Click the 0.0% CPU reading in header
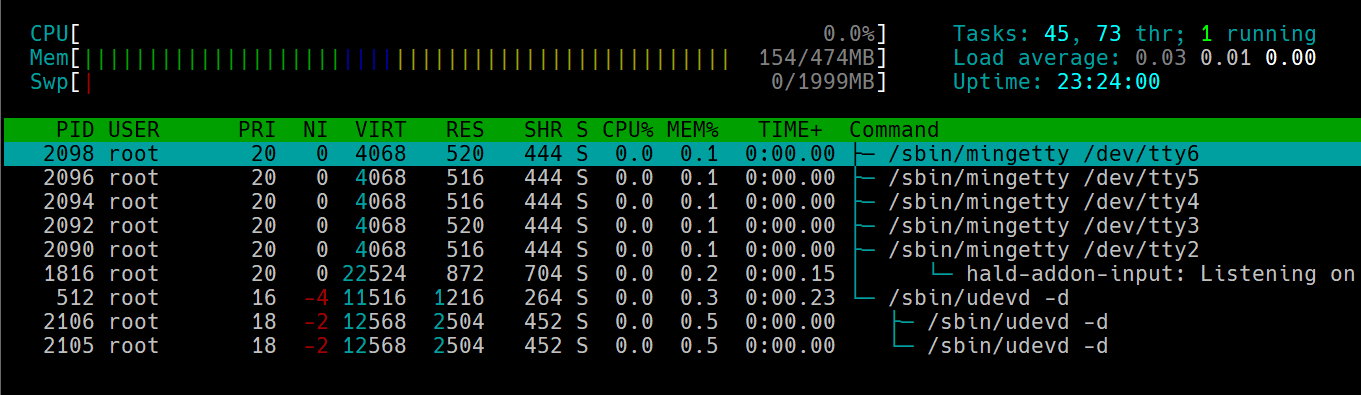The image size is (1361, 395). 848,34
